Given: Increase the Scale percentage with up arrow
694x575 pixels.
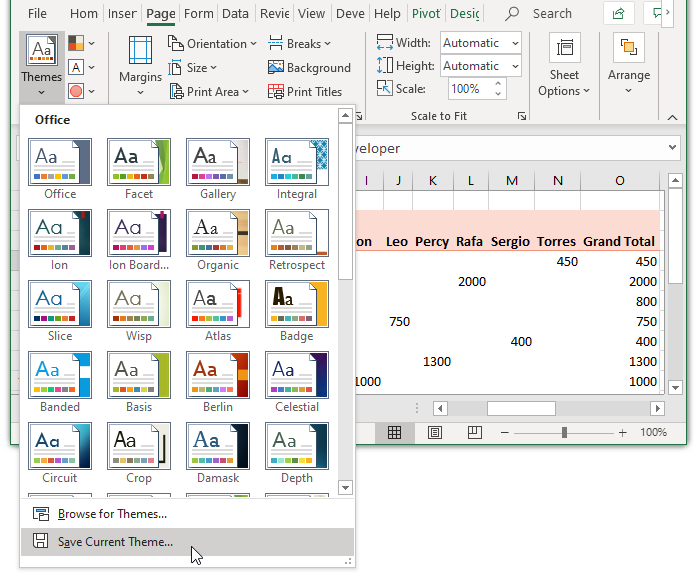Looking at the screenshot, I should [x=496, y=85].
